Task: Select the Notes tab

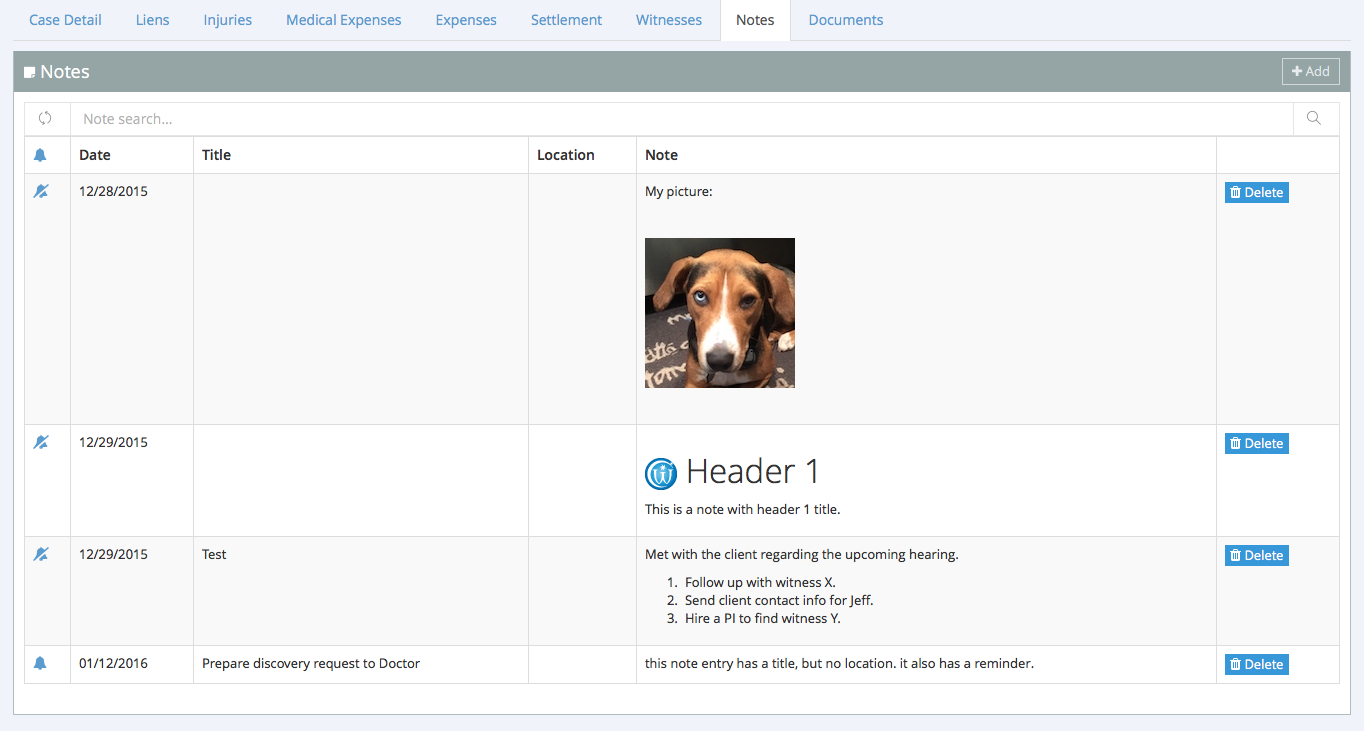Action: click(x=755, y=20)
